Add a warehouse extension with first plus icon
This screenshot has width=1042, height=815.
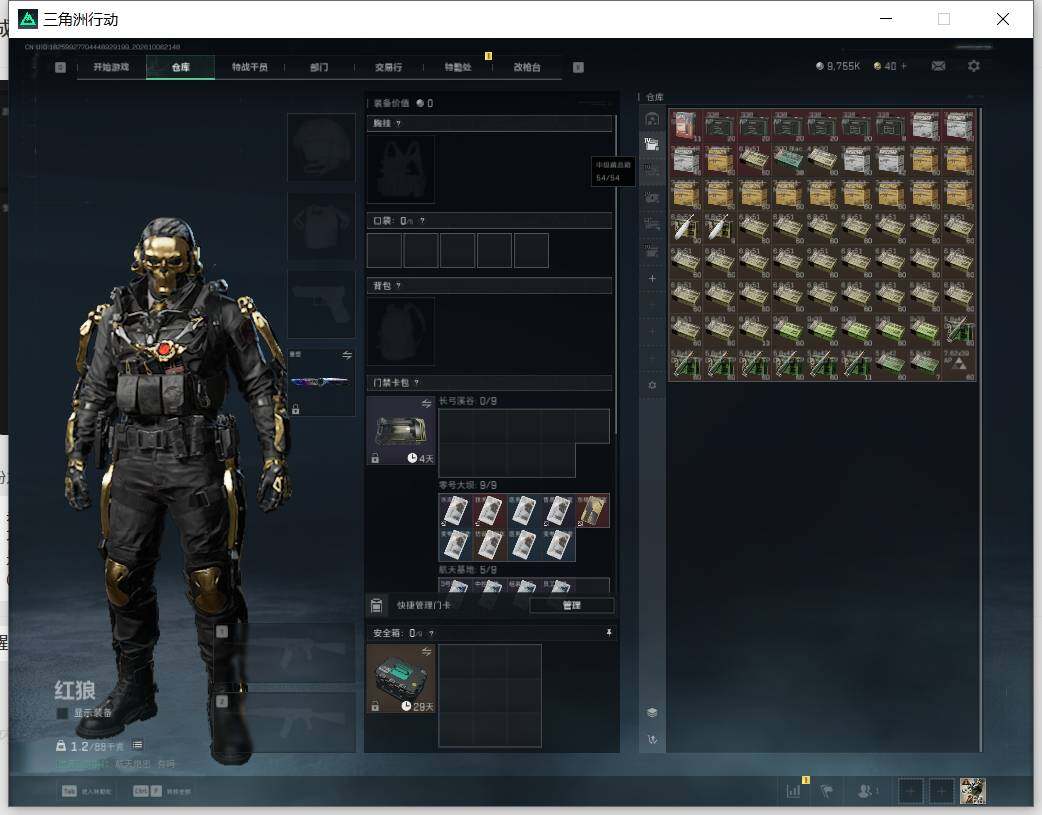tap(652, 279)
